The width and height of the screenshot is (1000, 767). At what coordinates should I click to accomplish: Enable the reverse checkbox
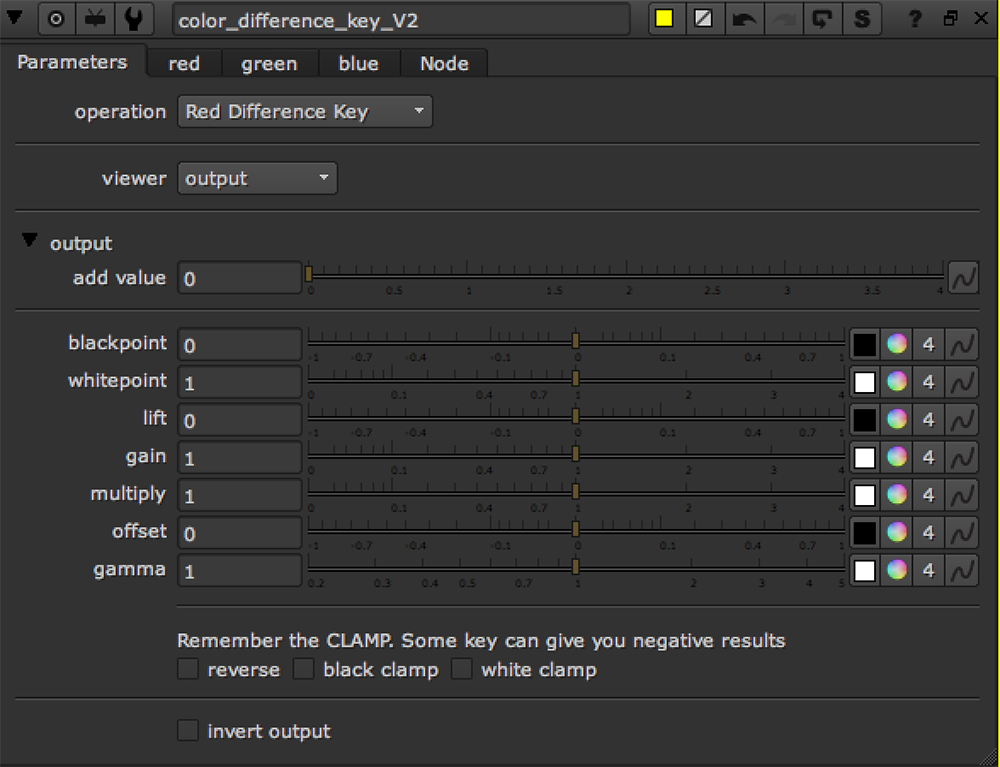188,670
